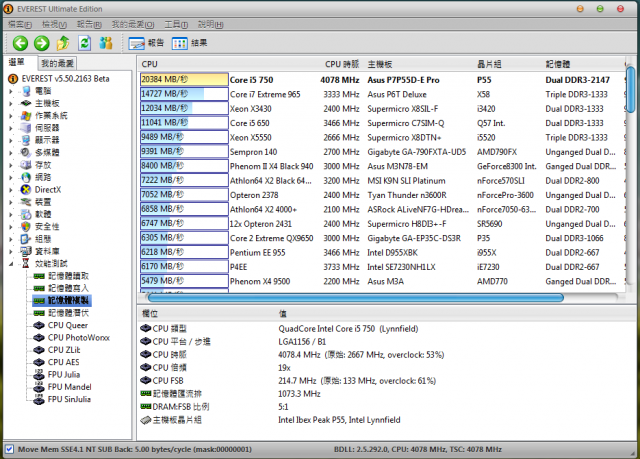Screen dimensions: 640x459
Task: Click the users/people toolbar icon
Action: tap(106, 43)
